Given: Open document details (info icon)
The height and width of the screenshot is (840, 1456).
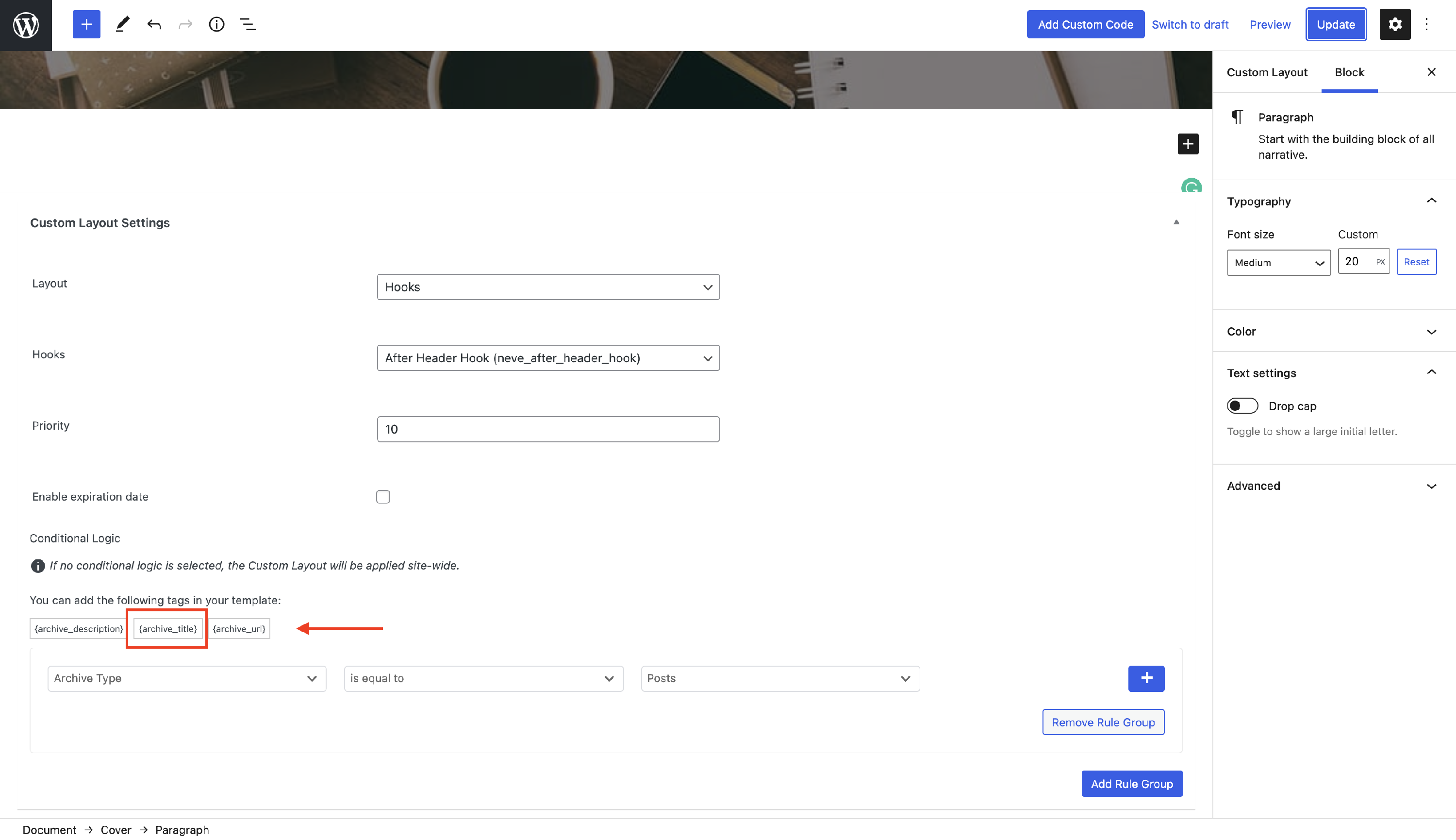Looking at the screenshot, I should pos(216,24).
